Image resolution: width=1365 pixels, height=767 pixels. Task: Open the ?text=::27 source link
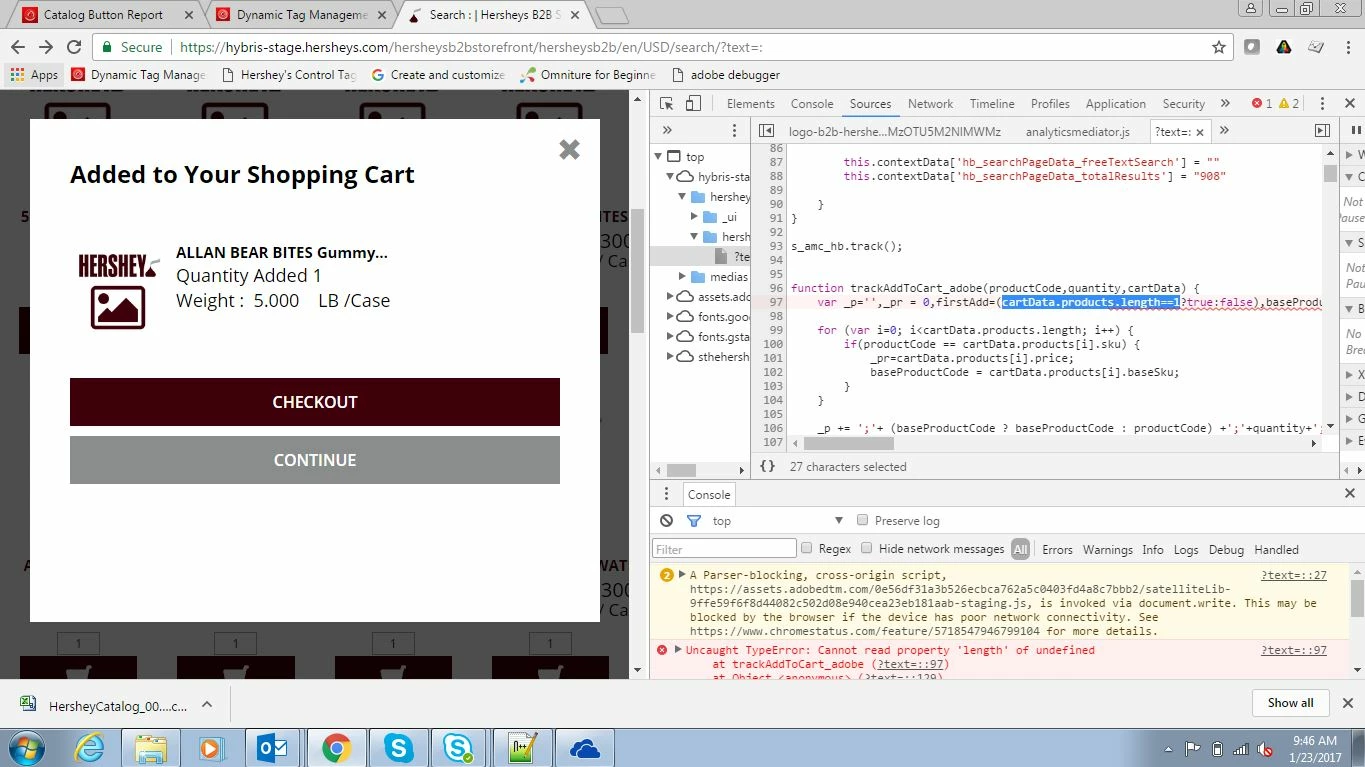pyautogui.click(x=1294, y=575)
